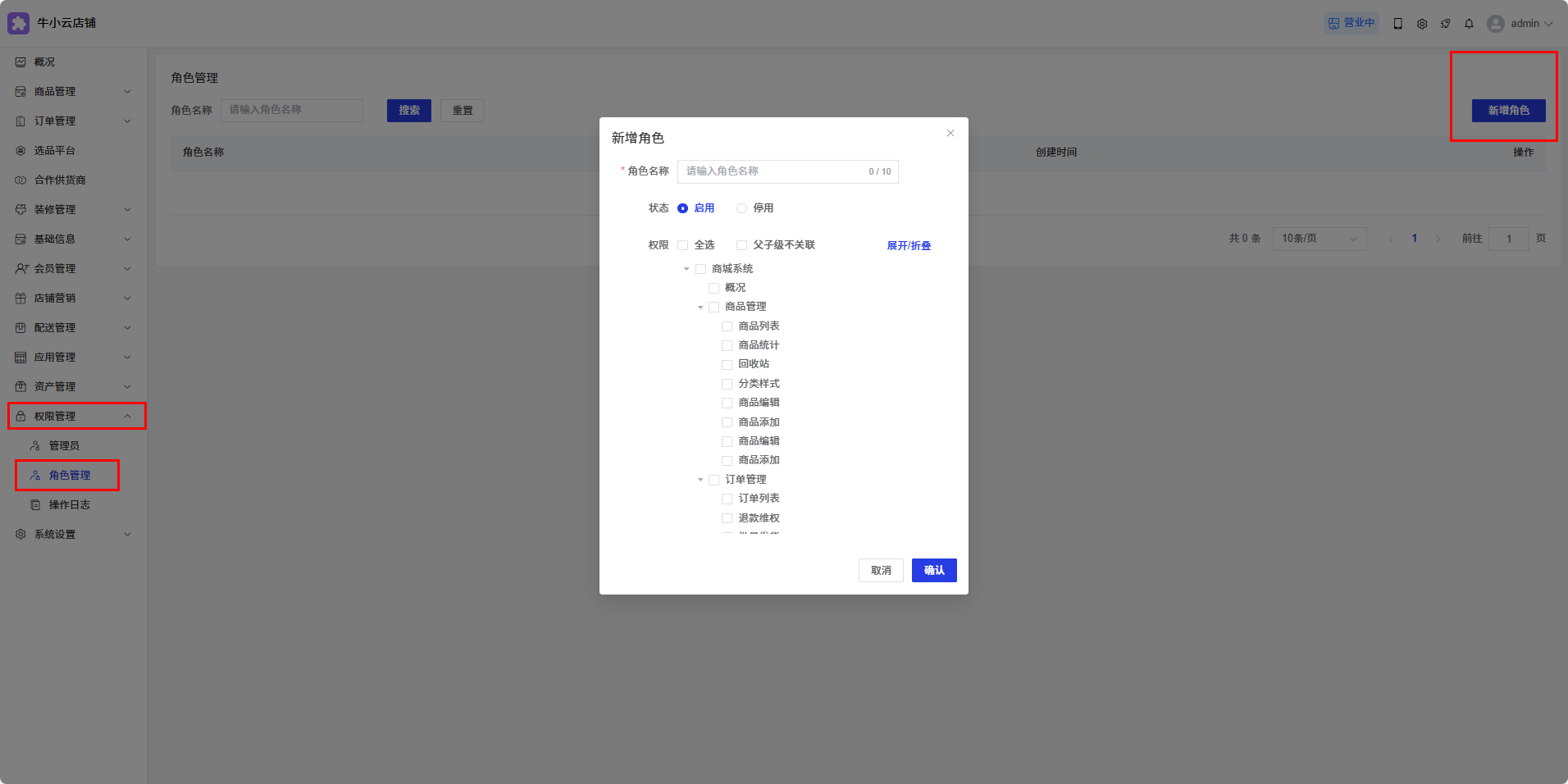Image resolution: width=1568 pixels, height=784 pixels.
Task: Click the 确认 button in dialog
Action: pyautogui.click(x=934, y=571)
